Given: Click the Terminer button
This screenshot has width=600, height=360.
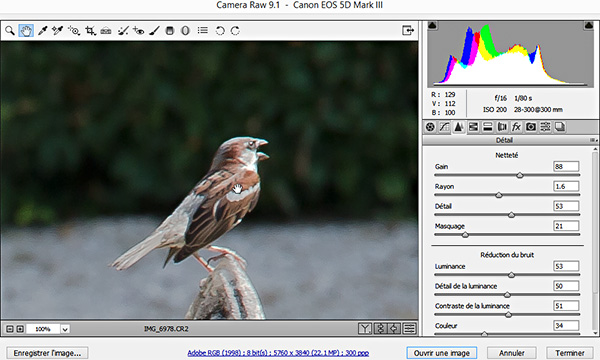Looking at the screenshot, I should click(x=570, y=353).
